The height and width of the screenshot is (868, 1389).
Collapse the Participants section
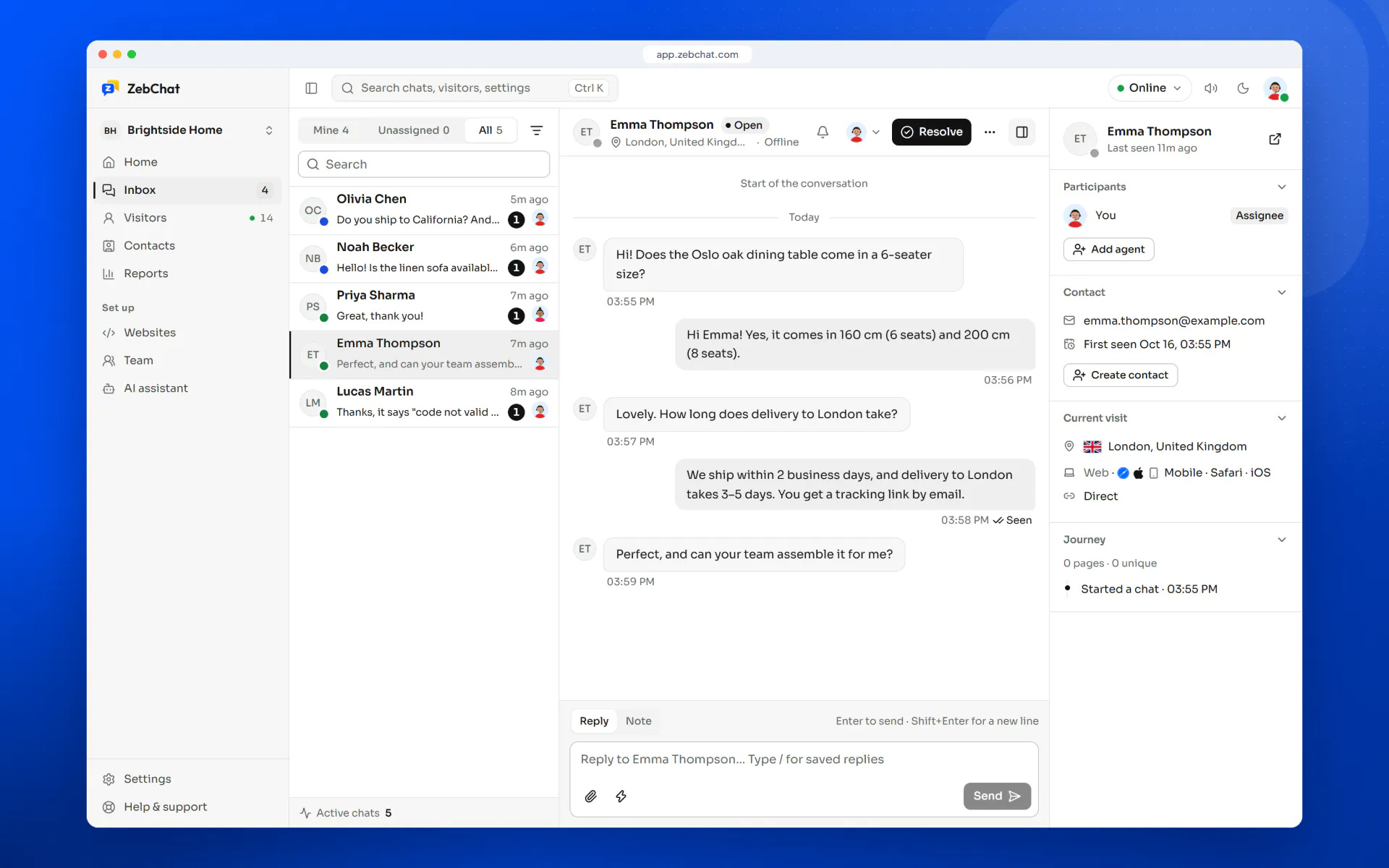pyautogui.click(x=1281, y=187)
